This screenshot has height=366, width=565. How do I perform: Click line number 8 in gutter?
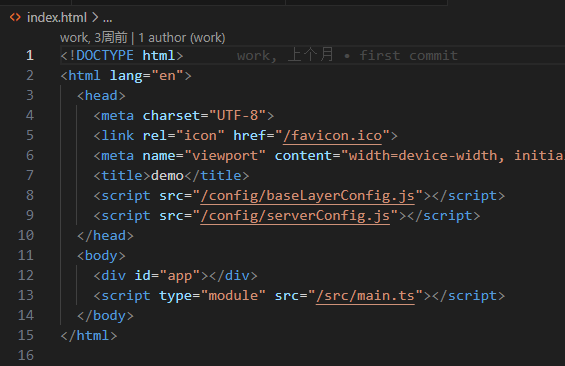pos(30,196)
